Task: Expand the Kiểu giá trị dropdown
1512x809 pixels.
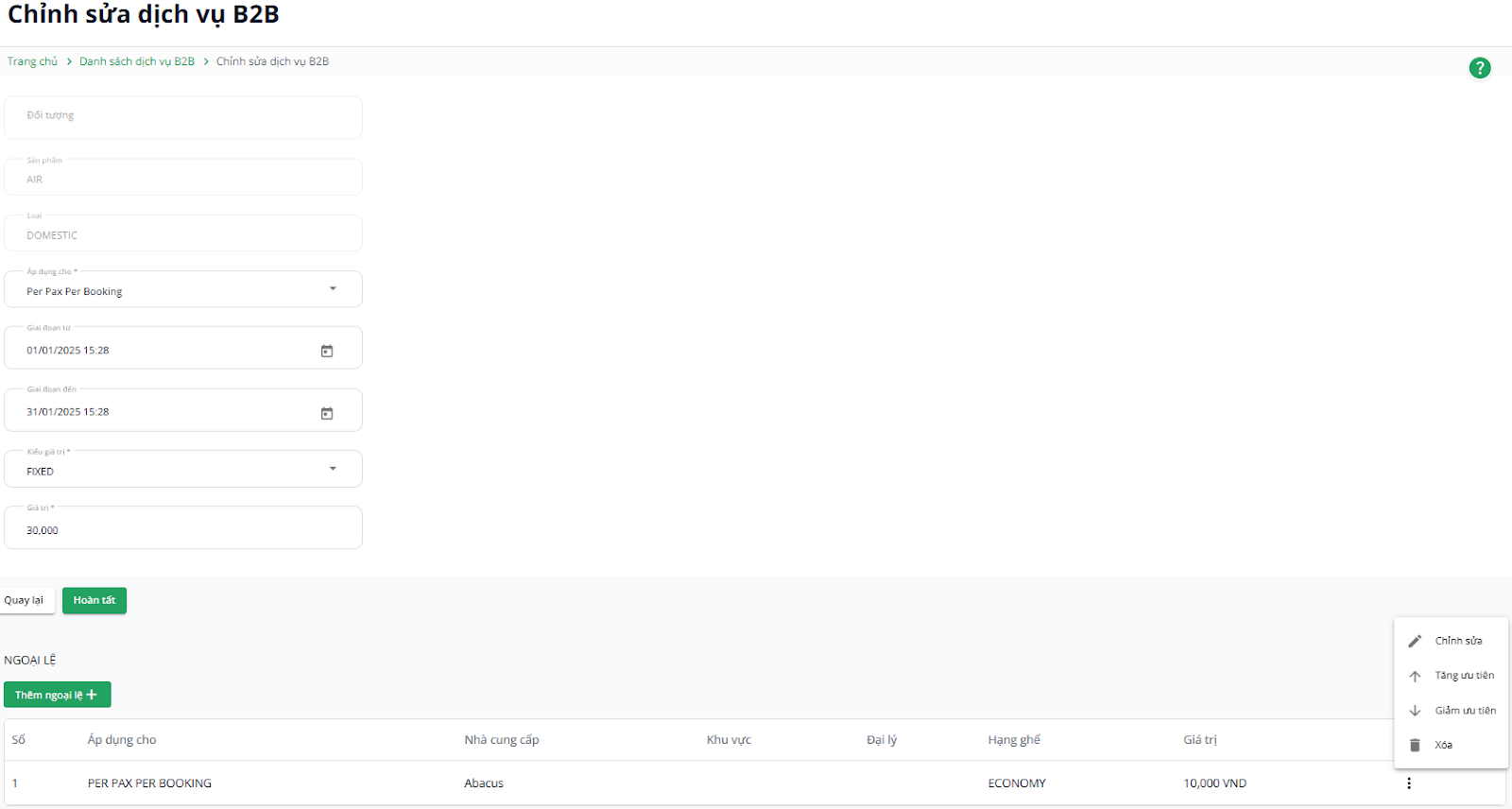Action: coord(333,469)
